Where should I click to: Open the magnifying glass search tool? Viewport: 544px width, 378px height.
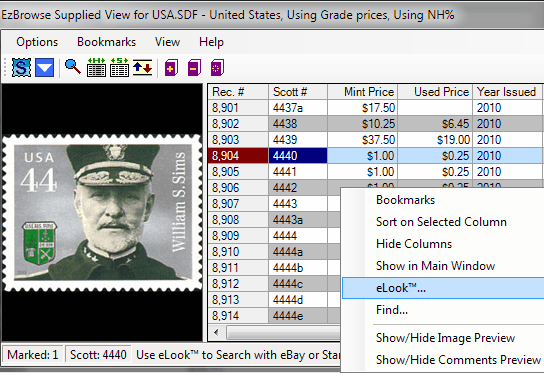(73, 67)
